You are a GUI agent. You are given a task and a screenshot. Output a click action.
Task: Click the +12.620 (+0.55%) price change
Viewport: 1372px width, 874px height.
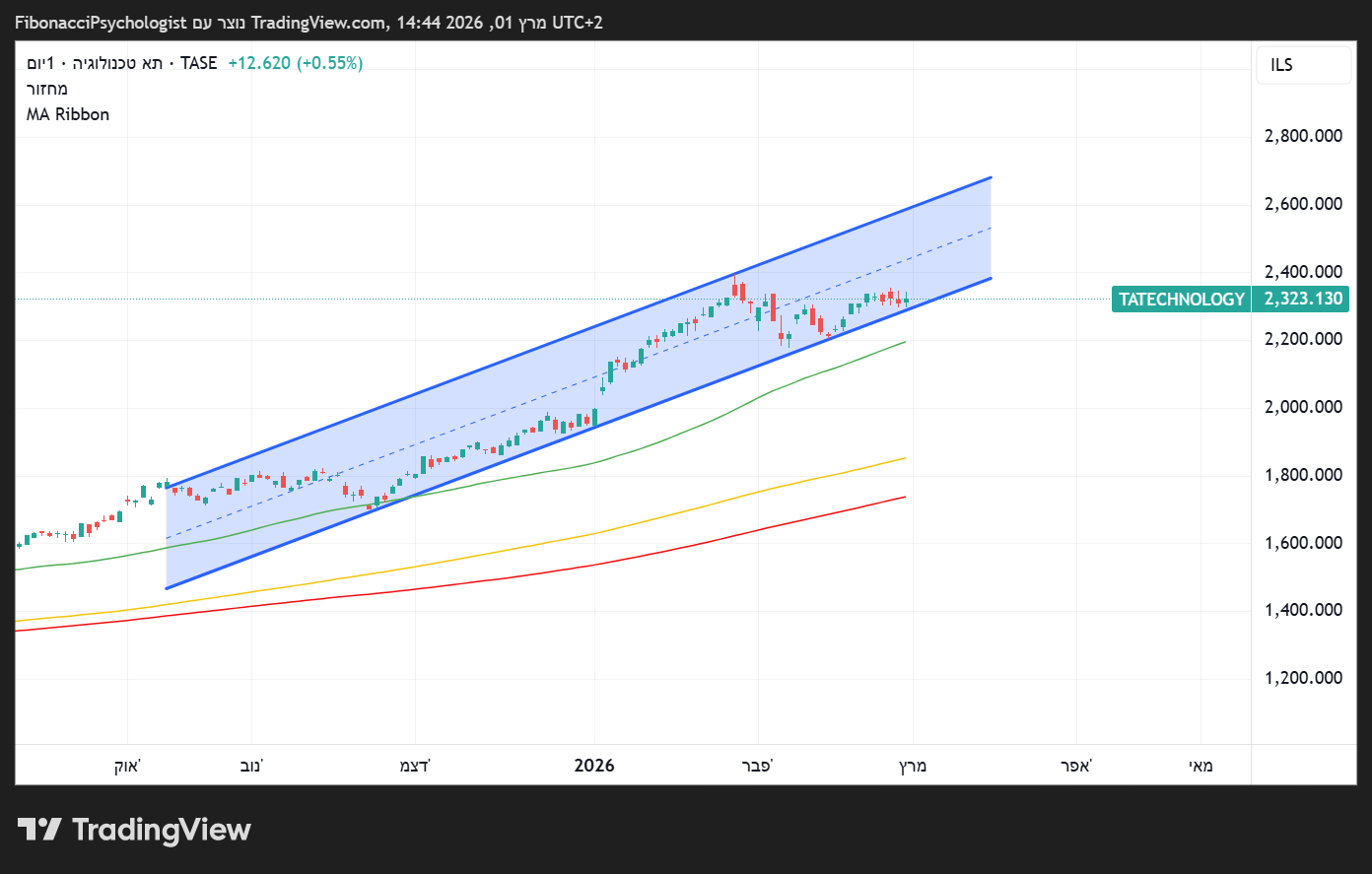pos(295,63)
